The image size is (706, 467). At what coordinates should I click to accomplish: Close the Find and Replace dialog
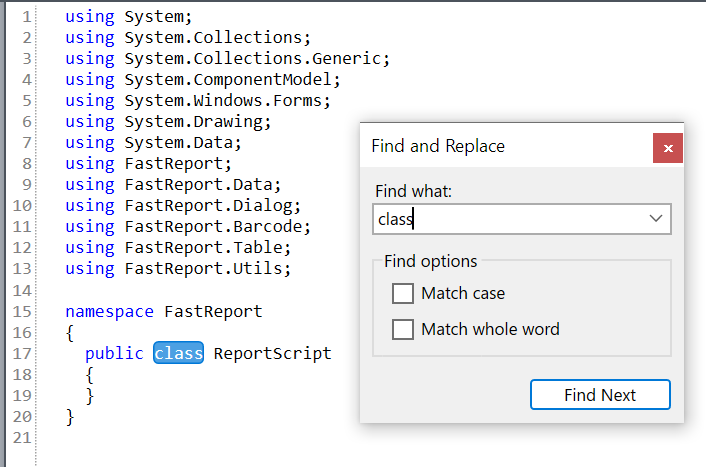tap(667, 147)
